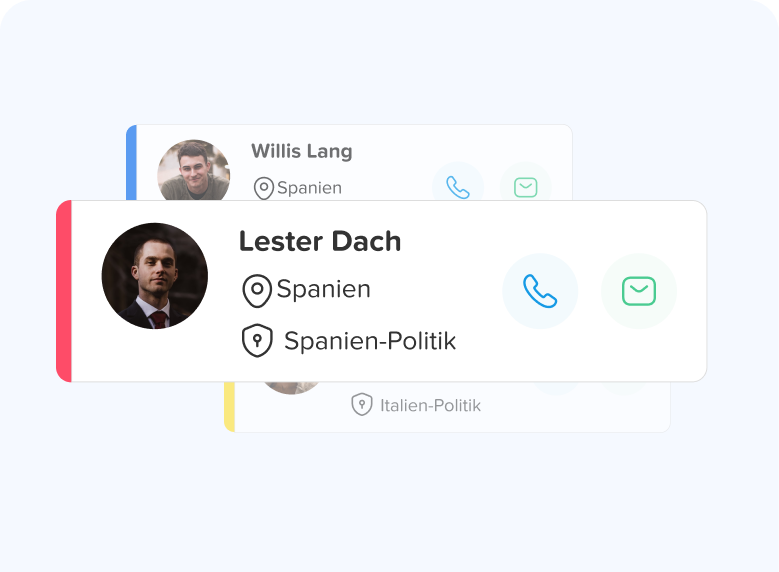
Task: Click the red color bar on Lester's card
Action: pyautogui.click(x=64, y=291)
